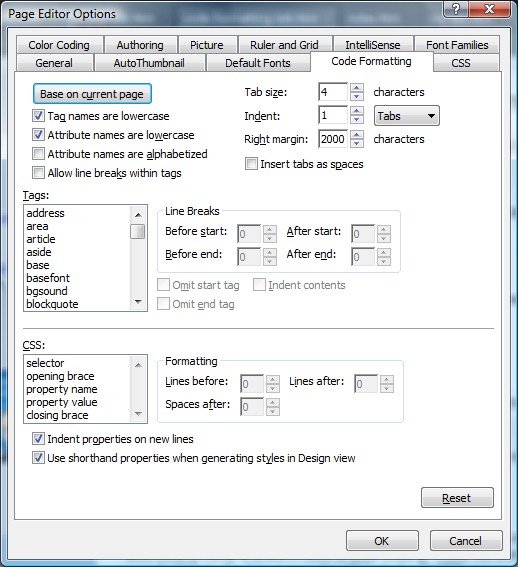Decrease the Indent spinner value

(357, 120)
